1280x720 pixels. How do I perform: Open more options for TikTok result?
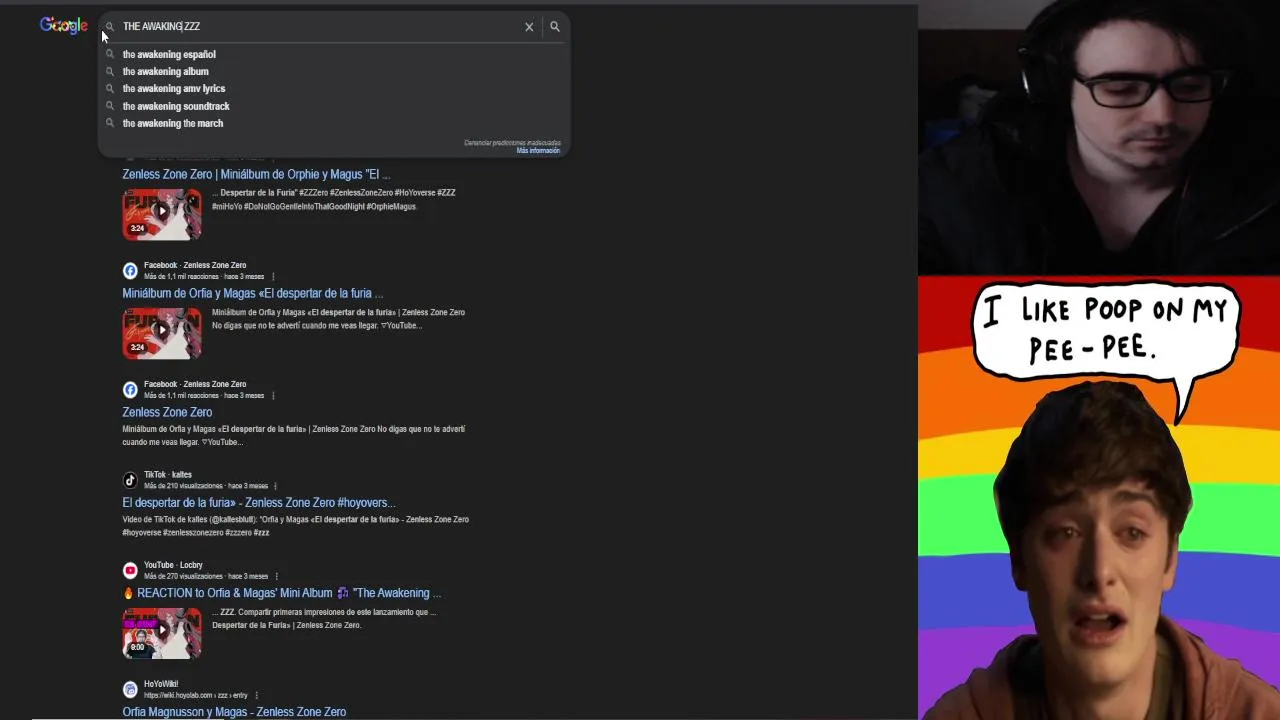point(275,486)
